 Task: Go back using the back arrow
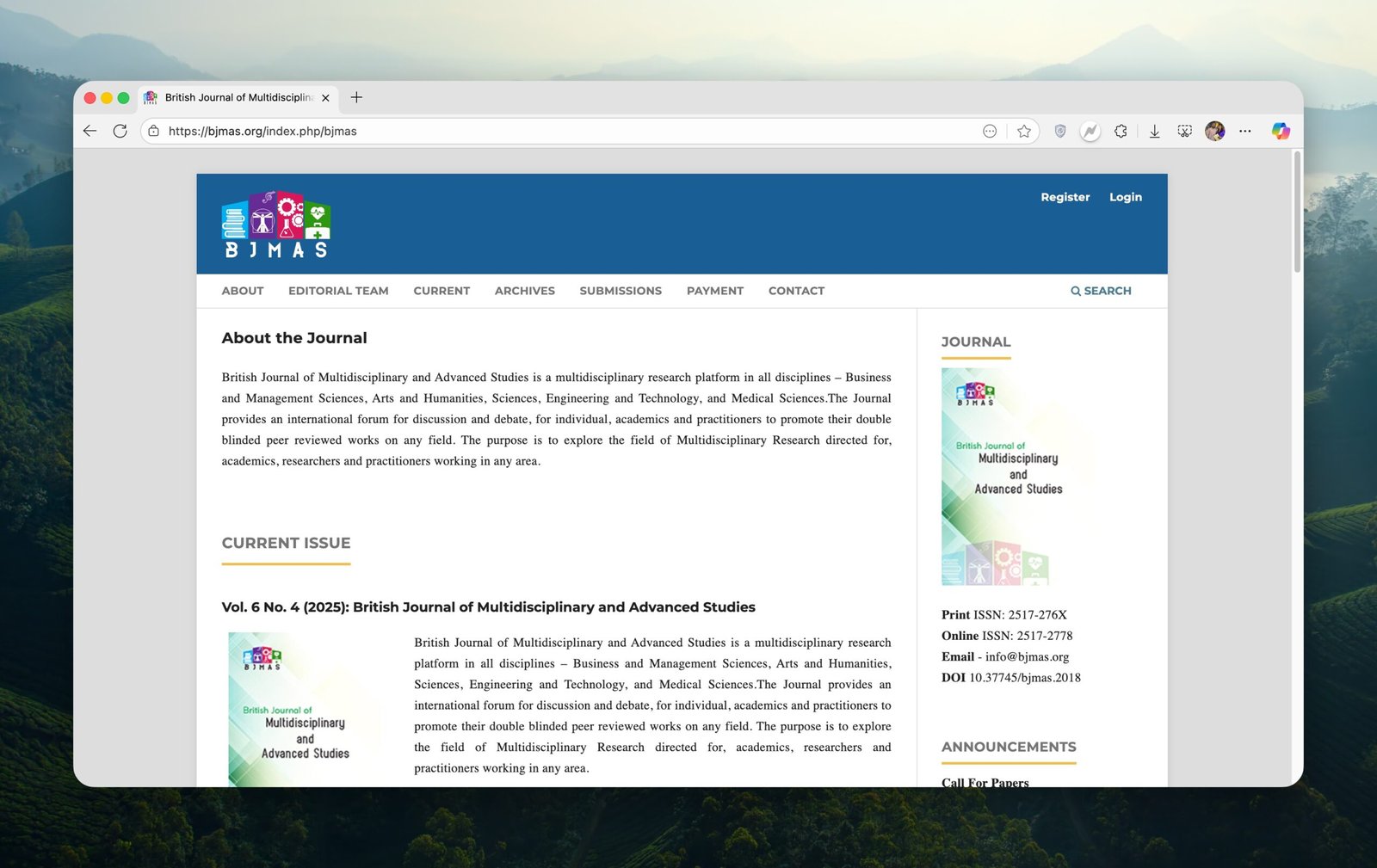(90, 131)
